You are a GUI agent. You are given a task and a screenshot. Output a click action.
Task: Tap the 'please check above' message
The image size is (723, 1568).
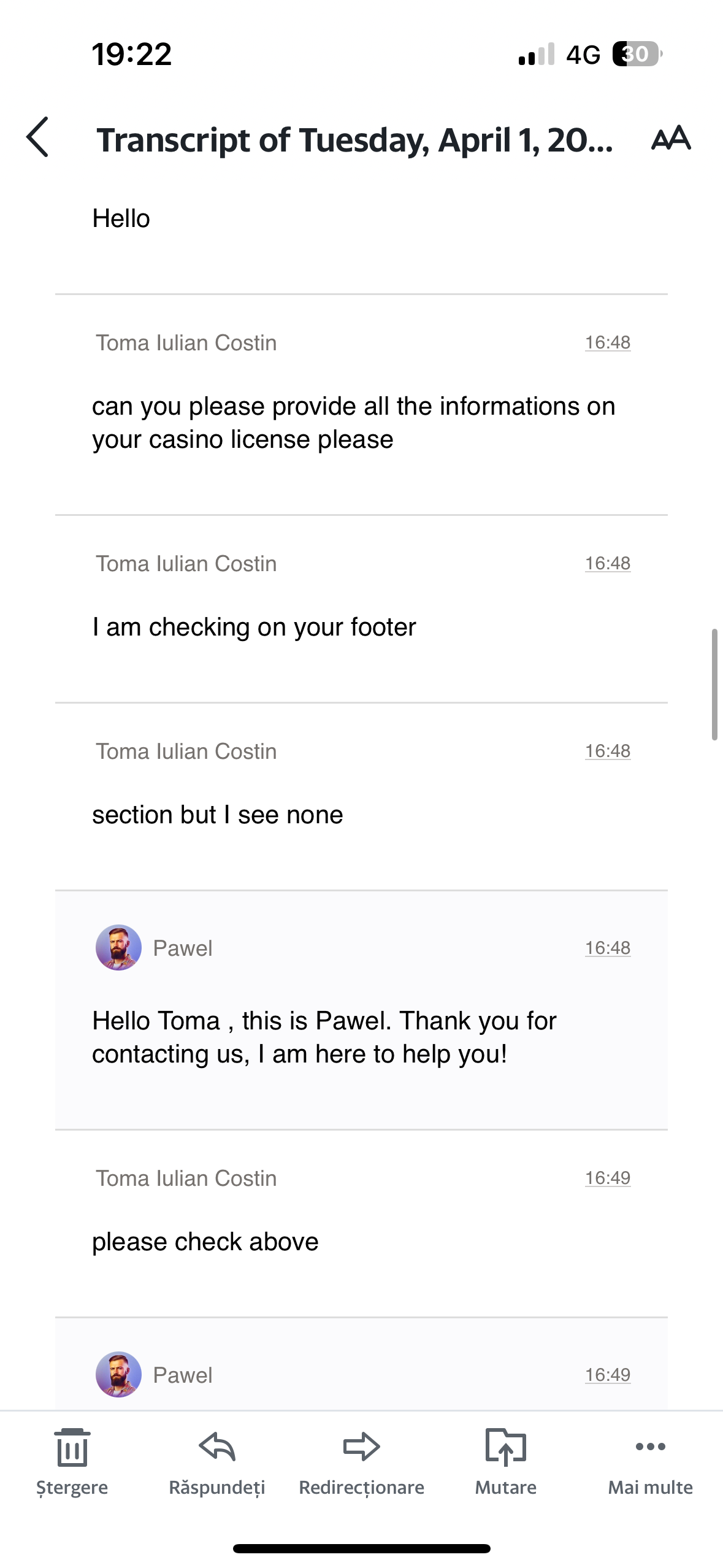coord(205,1242)
